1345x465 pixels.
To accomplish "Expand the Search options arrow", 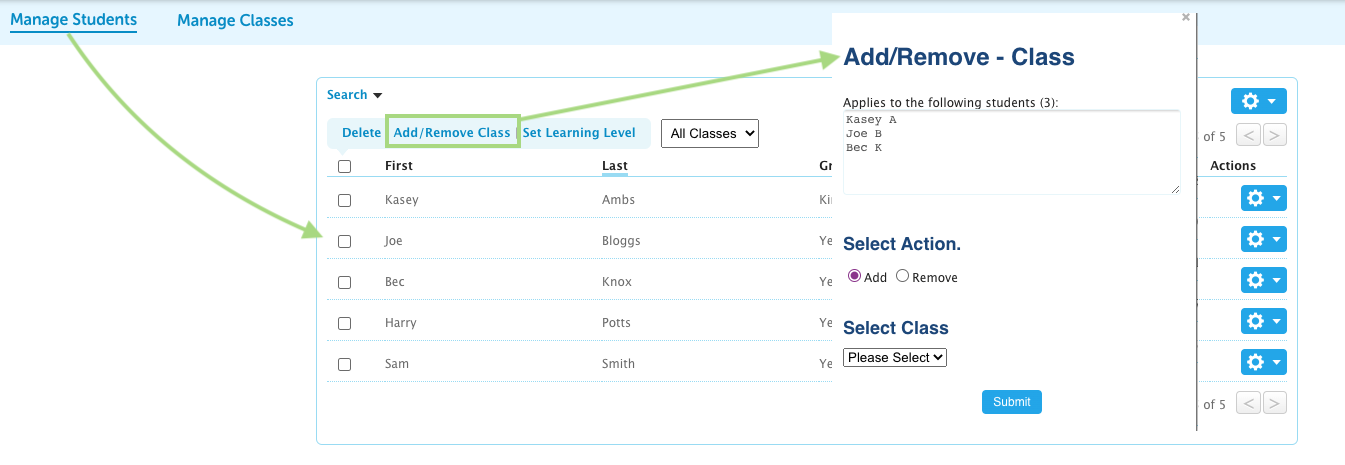I will [x=377, y=96].
